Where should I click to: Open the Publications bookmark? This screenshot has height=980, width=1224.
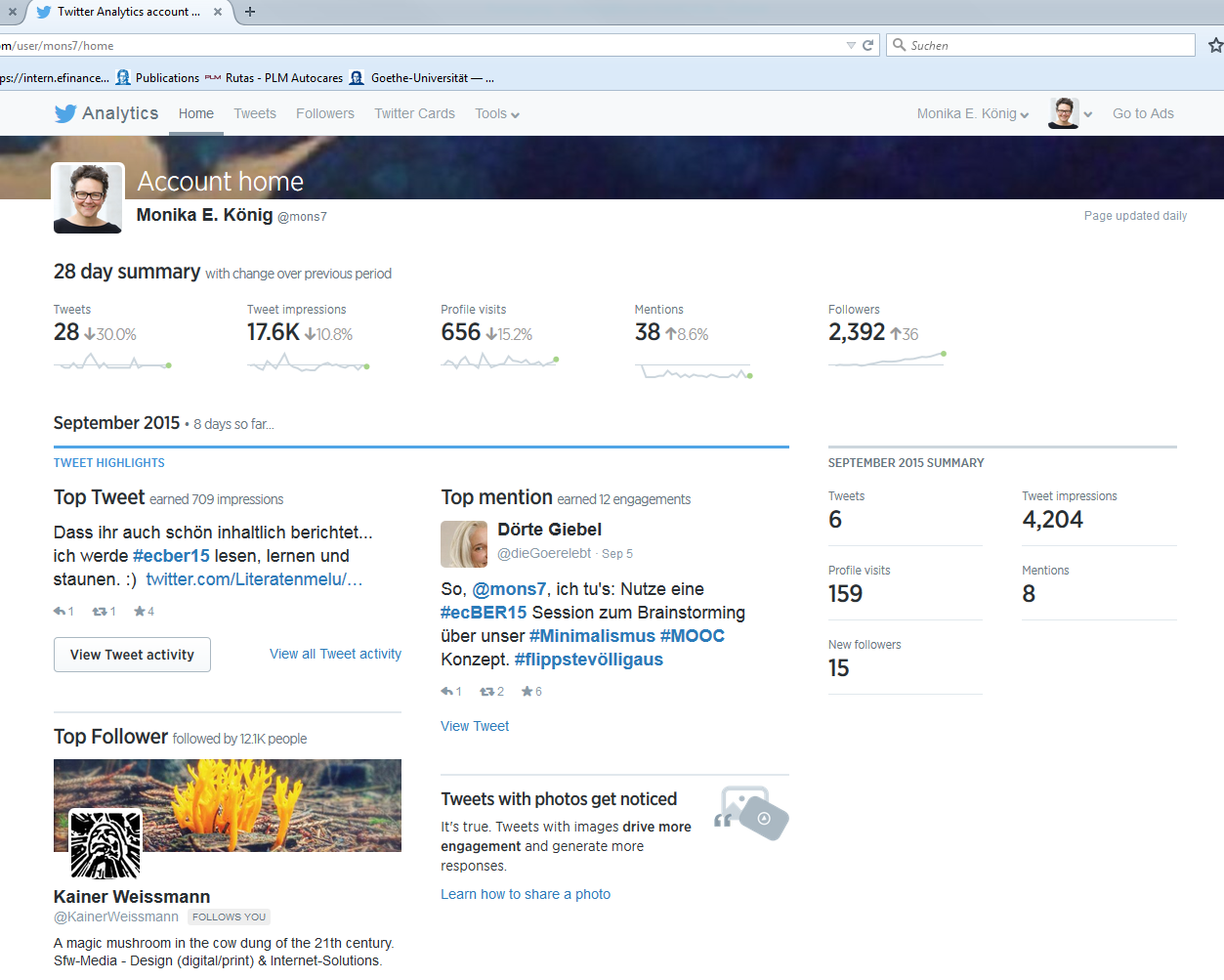pyautogui.click(x=157, y=77)
